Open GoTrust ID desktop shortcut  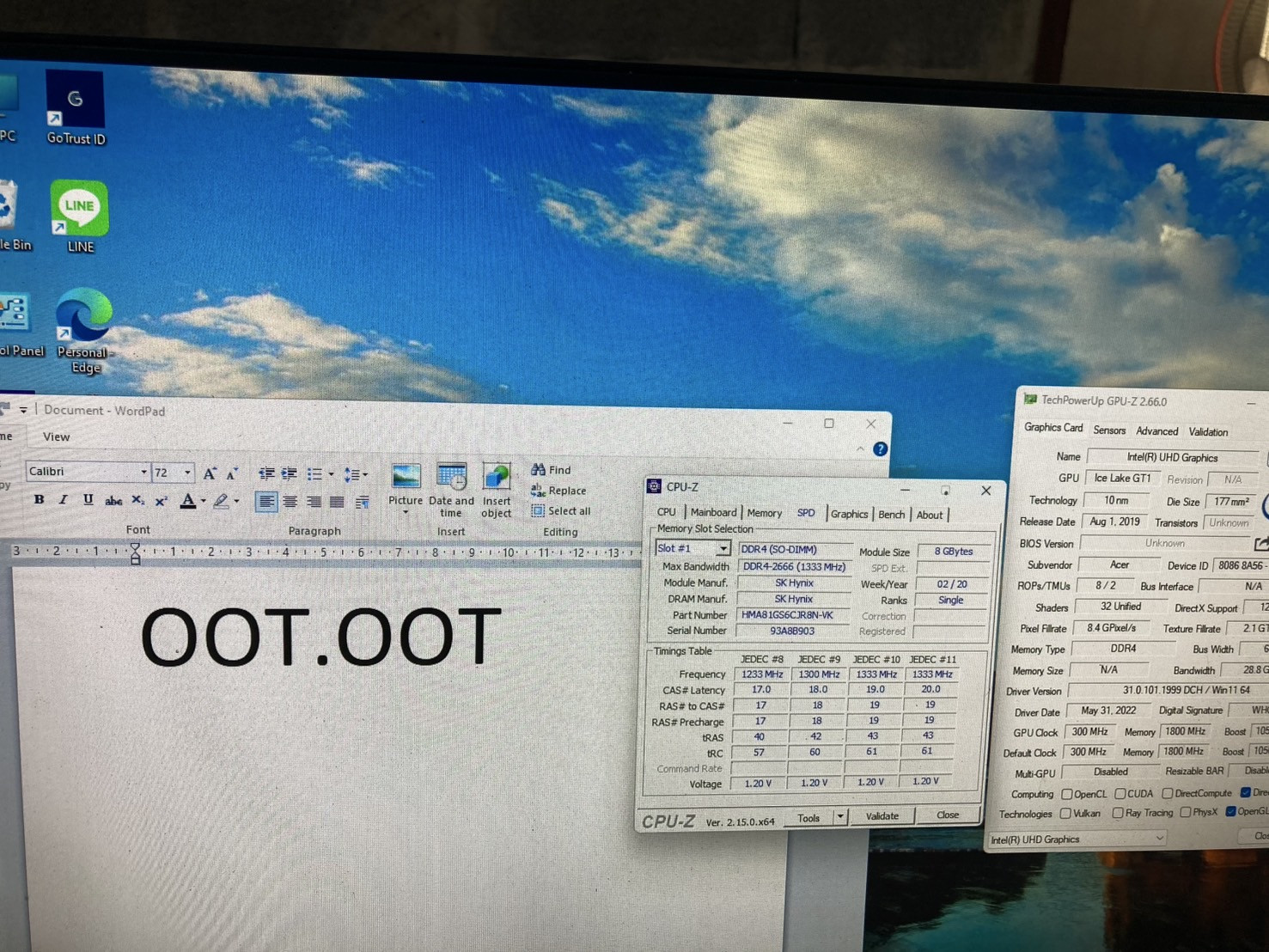(76, 108)
